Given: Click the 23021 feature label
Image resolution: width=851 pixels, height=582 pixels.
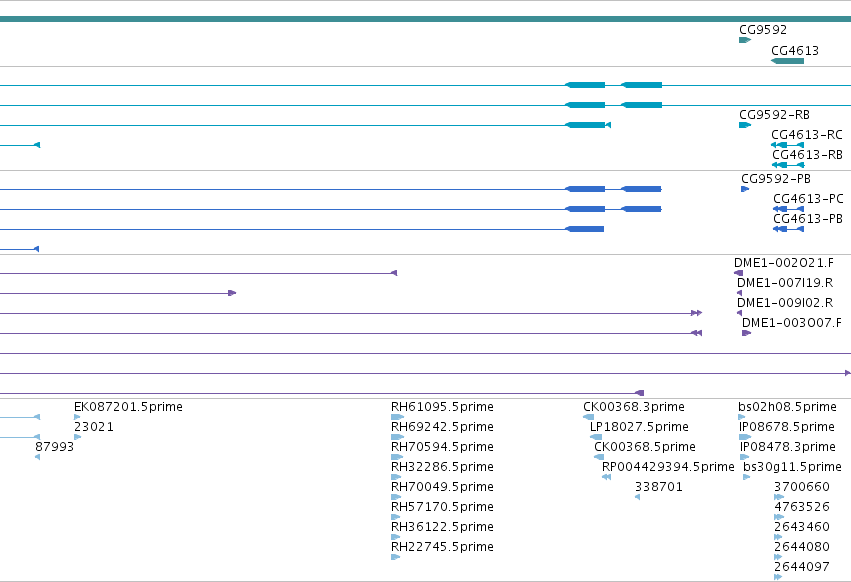Looking at the screenshot, I should [94, 427].
